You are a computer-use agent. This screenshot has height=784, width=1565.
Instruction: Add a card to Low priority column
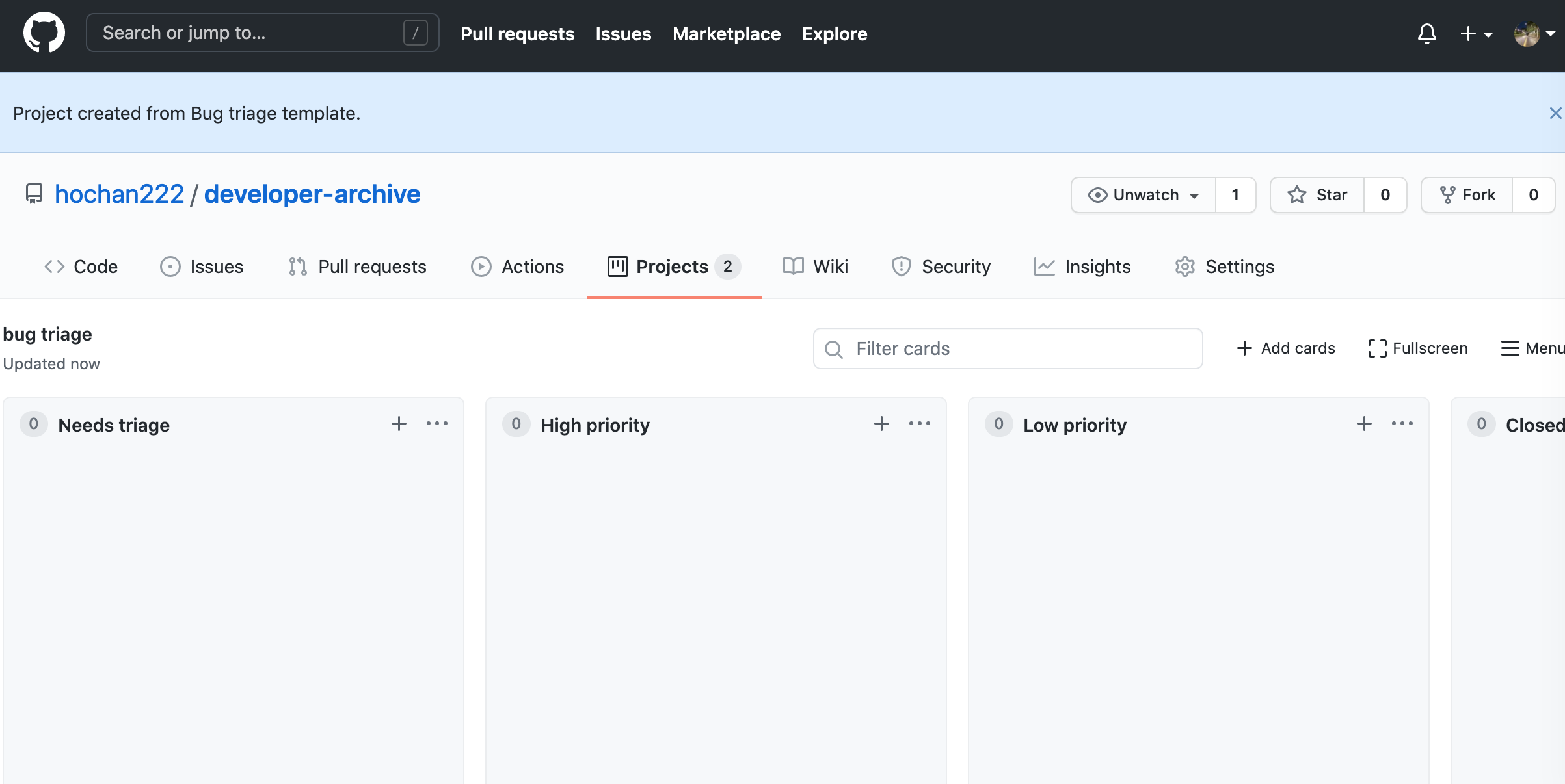(x=1364, y=424)
